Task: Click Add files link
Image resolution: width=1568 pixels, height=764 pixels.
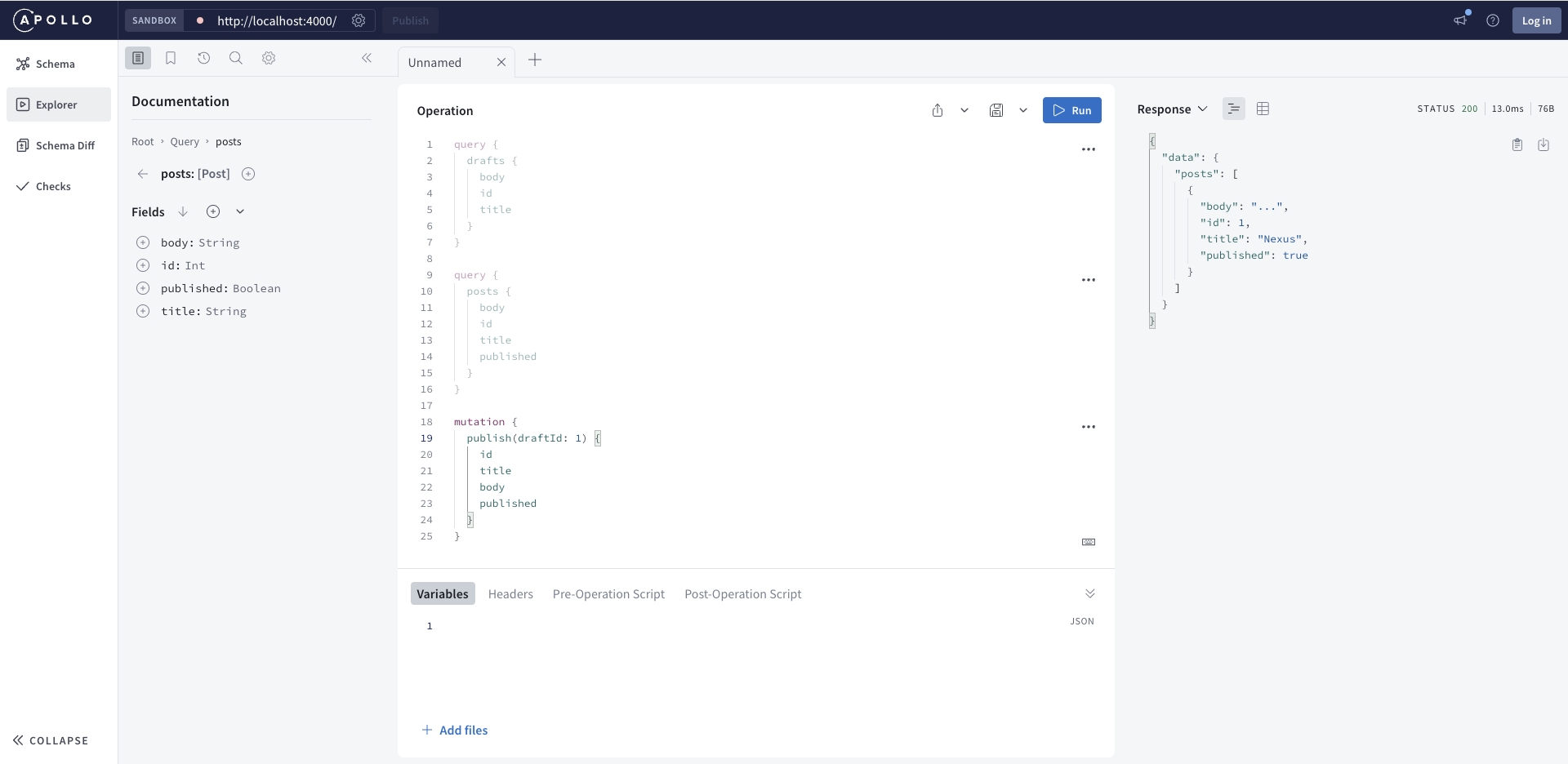Action: 455,731
